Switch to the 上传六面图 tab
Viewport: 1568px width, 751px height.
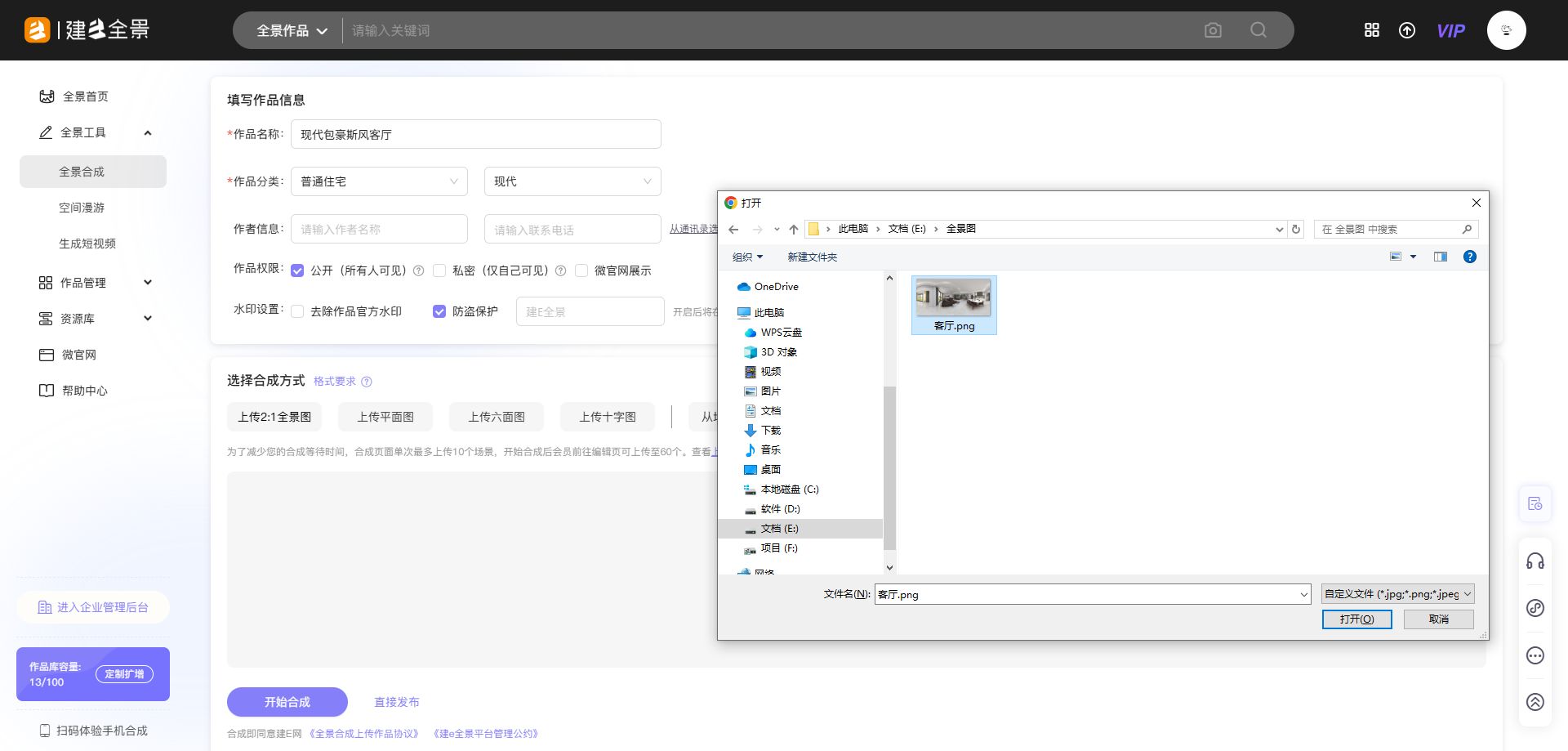[497, 417]
